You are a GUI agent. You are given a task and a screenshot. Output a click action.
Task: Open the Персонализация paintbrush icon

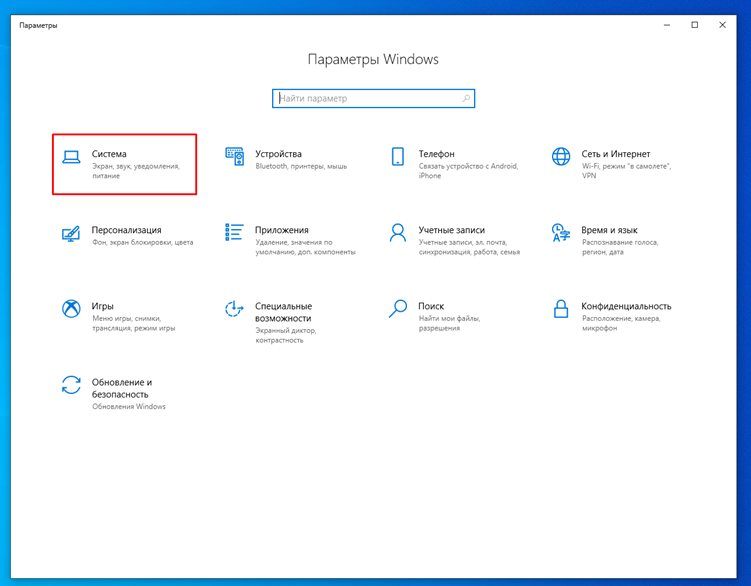[x=71, y=233]
